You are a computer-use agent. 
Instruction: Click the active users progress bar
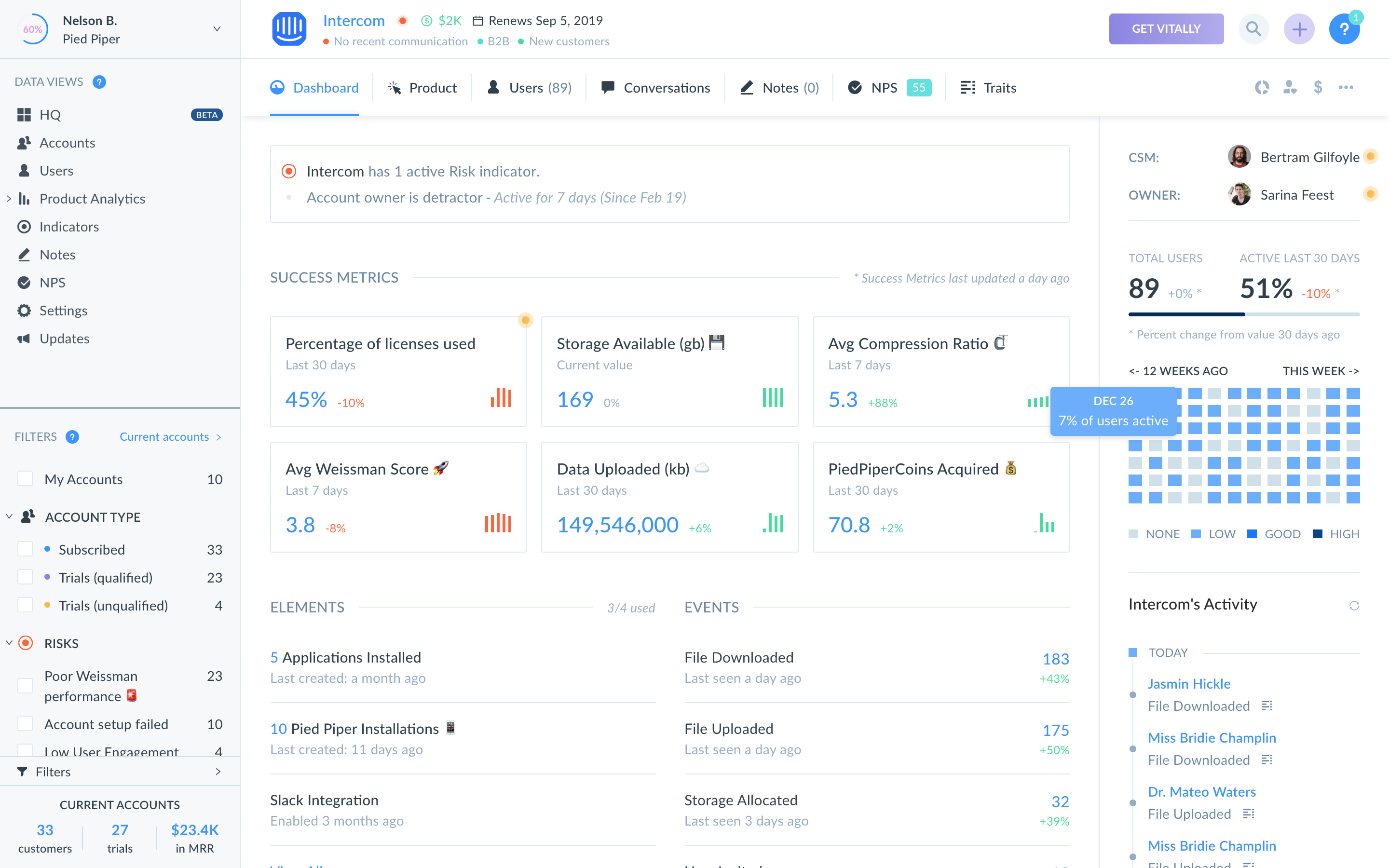(1244, 314)
